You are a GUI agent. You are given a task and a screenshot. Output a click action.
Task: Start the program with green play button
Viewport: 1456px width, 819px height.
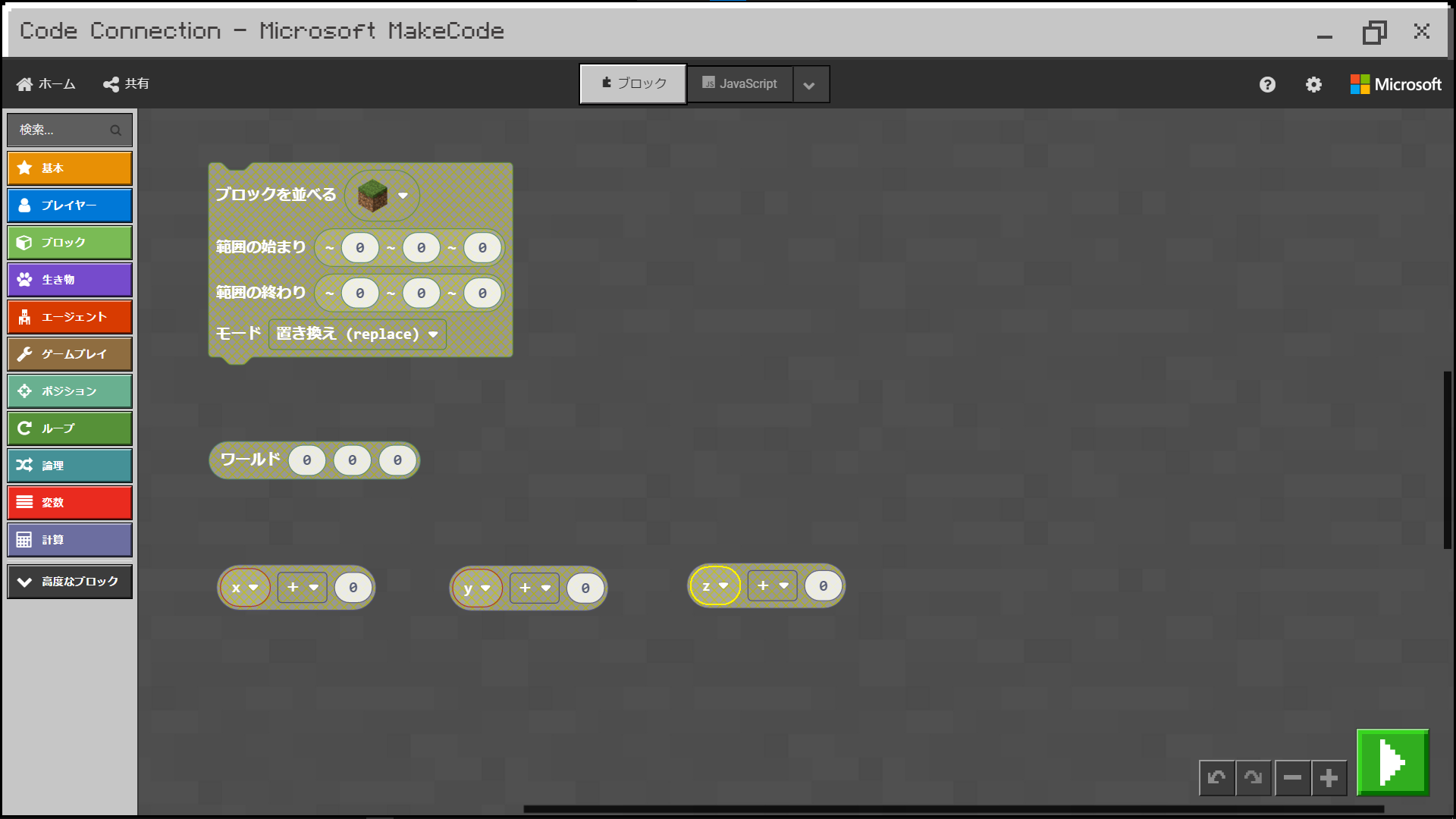coord(1392,762)
